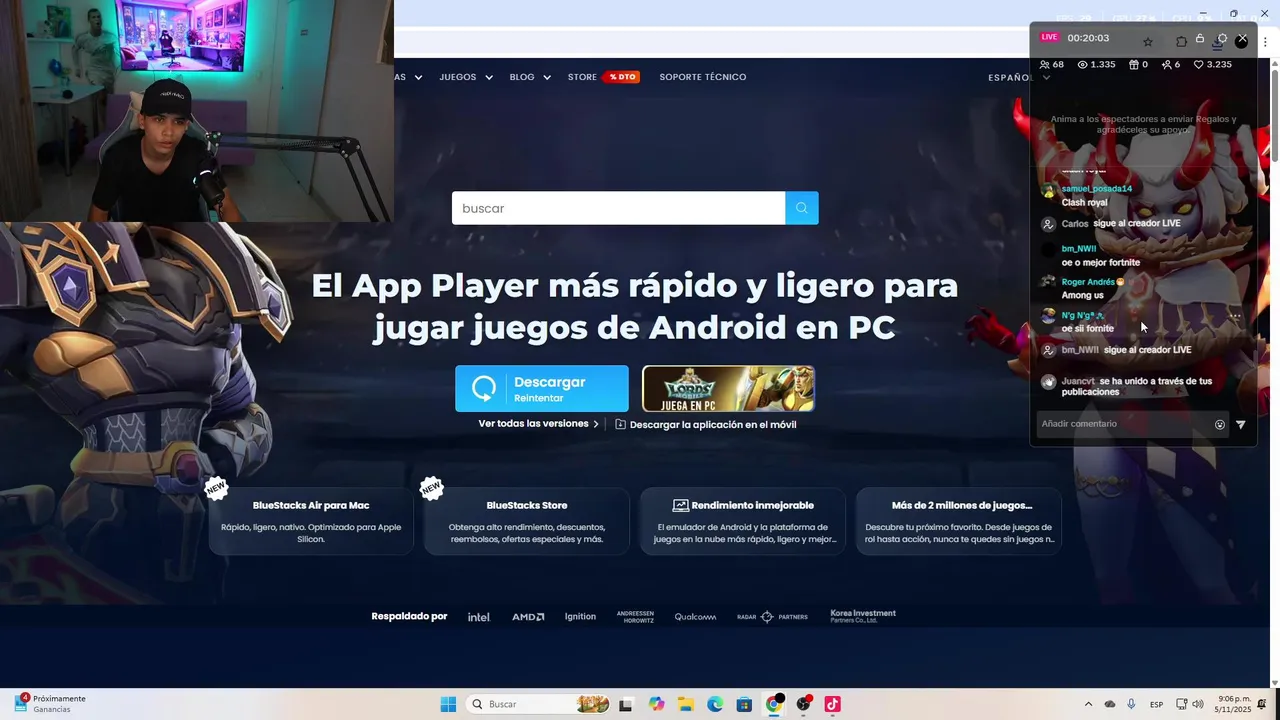Click the % DTO discount badge
This screenshot has height=720, width=1280.
pyautogui.click(x=621, y=77)
